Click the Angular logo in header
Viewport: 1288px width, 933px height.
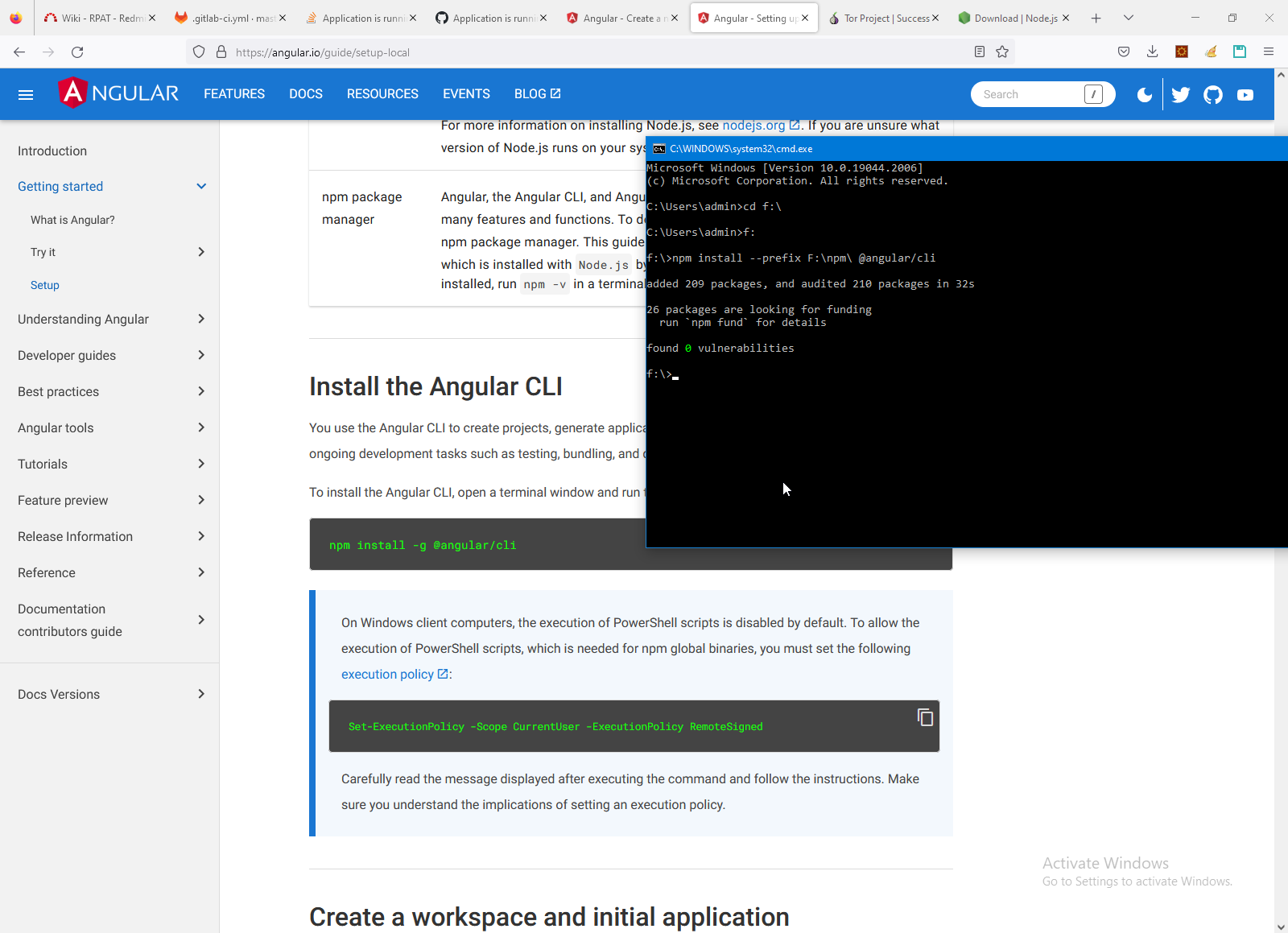(x=118, y=93)
